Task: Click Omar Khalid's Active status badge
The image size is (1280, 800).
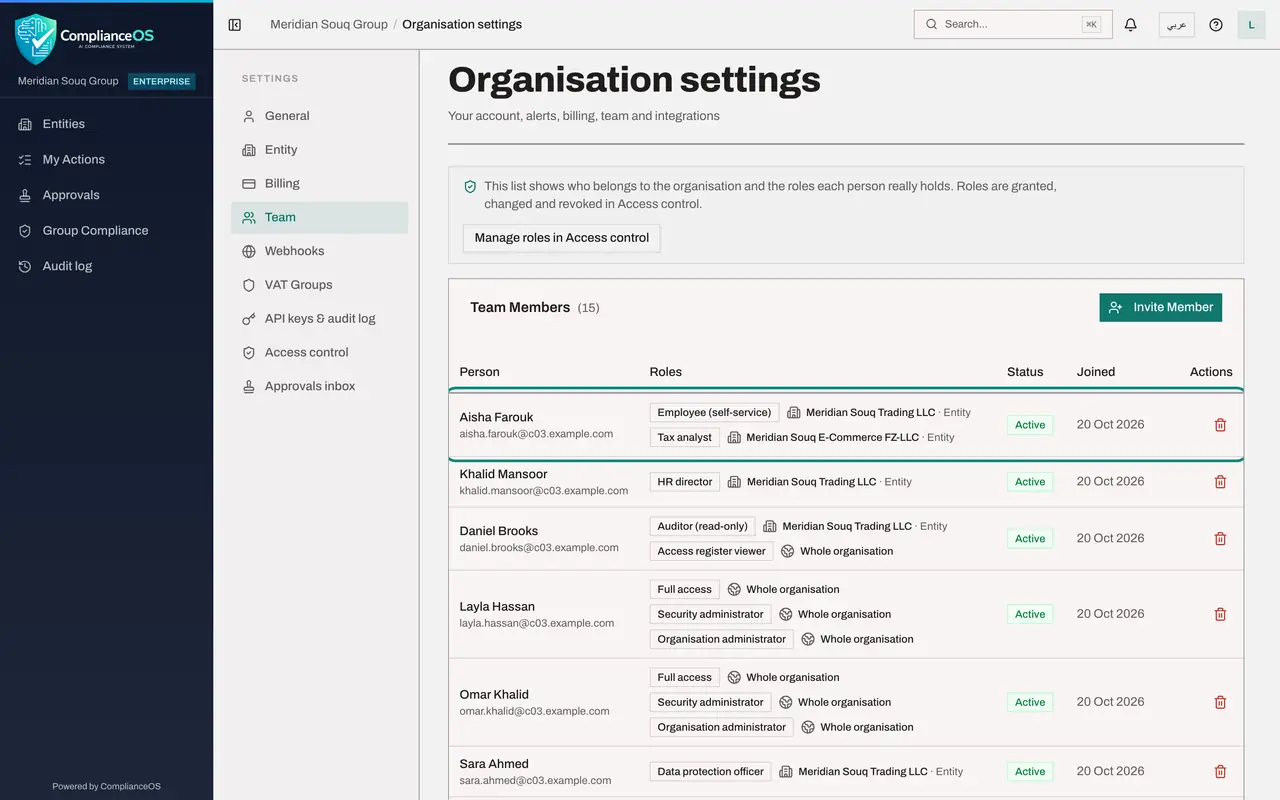Action: [1030, 702]
